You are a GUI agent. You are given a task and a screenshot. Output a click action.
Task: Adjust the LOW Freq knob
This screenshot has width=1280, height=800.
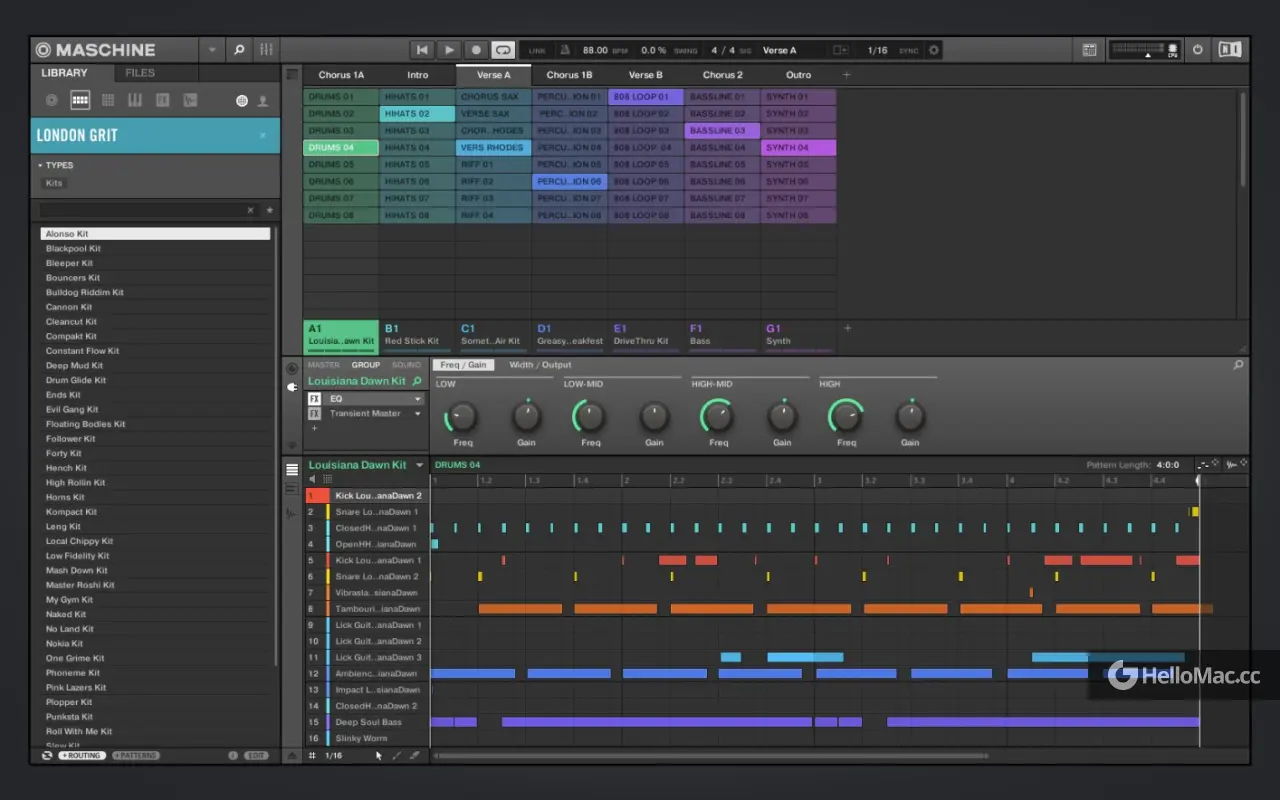pos(462,416)
